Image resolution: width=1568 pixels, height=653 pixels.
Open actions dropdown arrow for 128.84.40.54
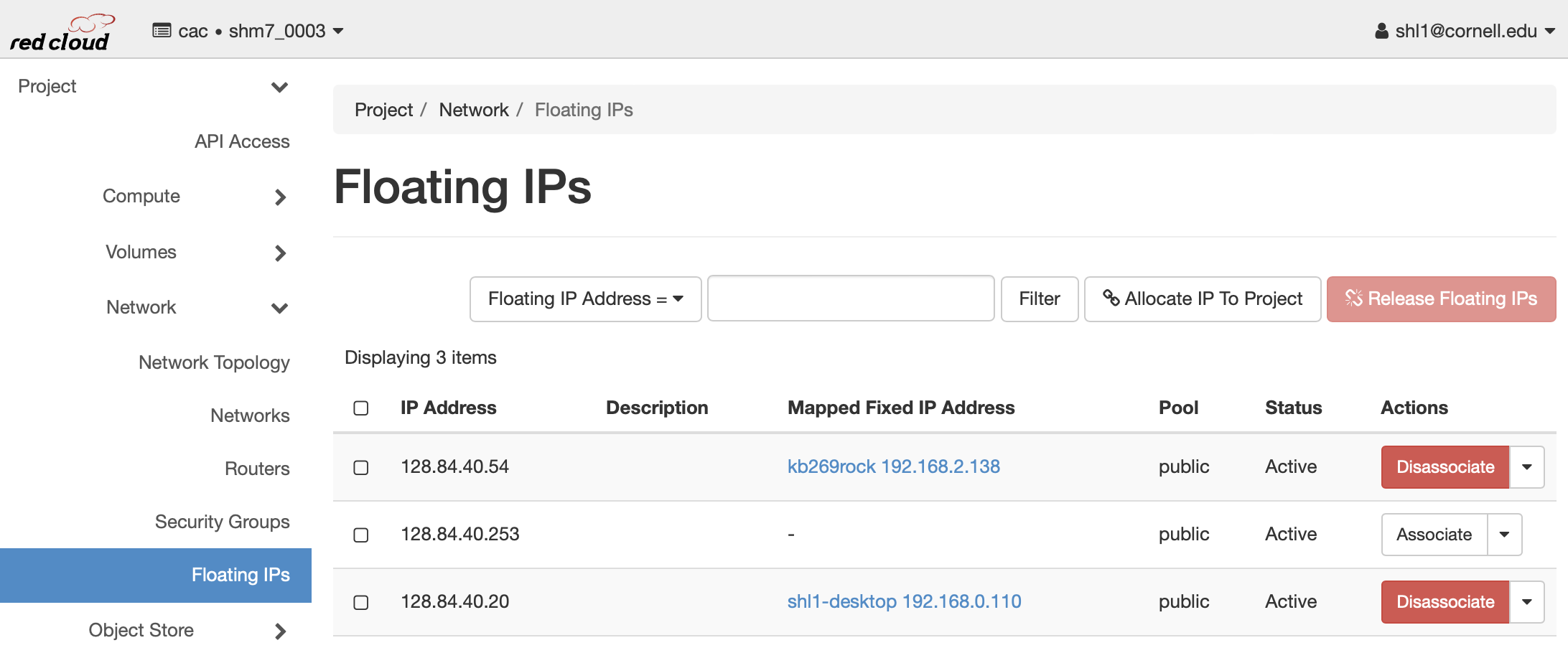point(1527,467)
